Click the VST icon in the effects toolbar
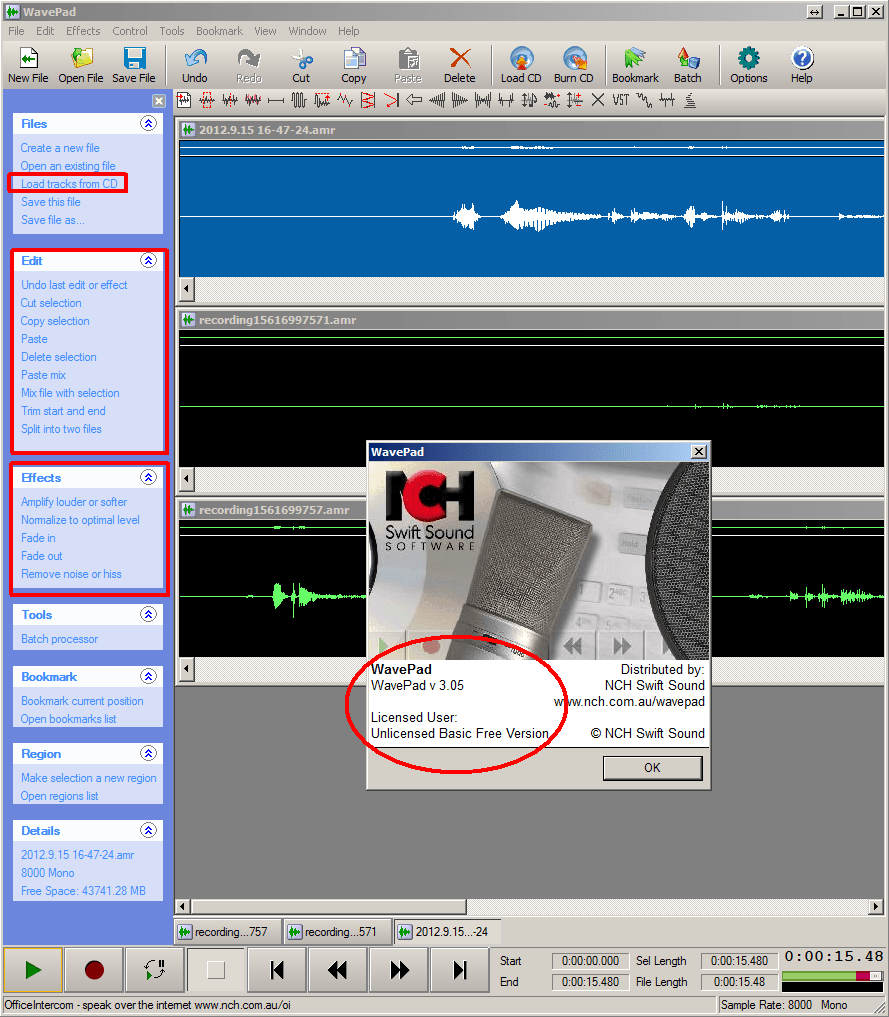 [x=621, y=100]
